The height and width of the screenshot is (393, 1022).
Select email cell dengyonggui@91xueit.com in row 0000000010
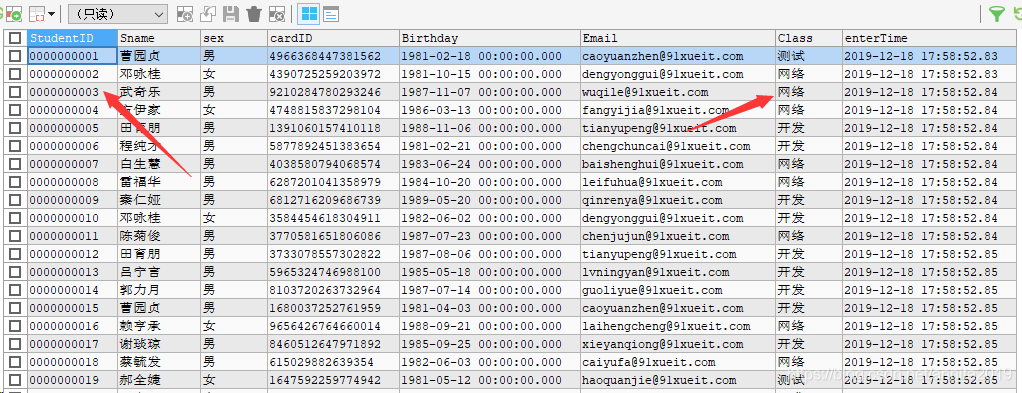click(x=678, y=218)
